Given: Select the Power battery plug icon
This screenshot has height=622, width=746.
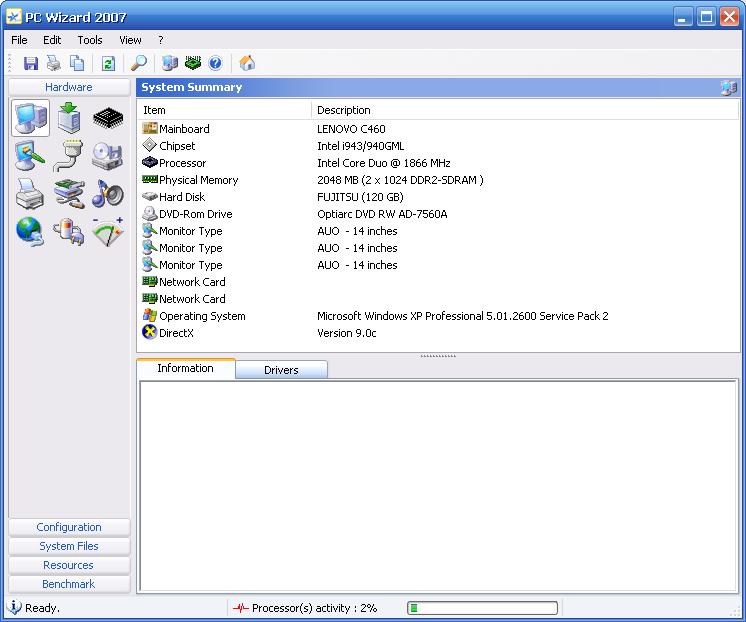Looking at the screenshot, I should point(69,232).
